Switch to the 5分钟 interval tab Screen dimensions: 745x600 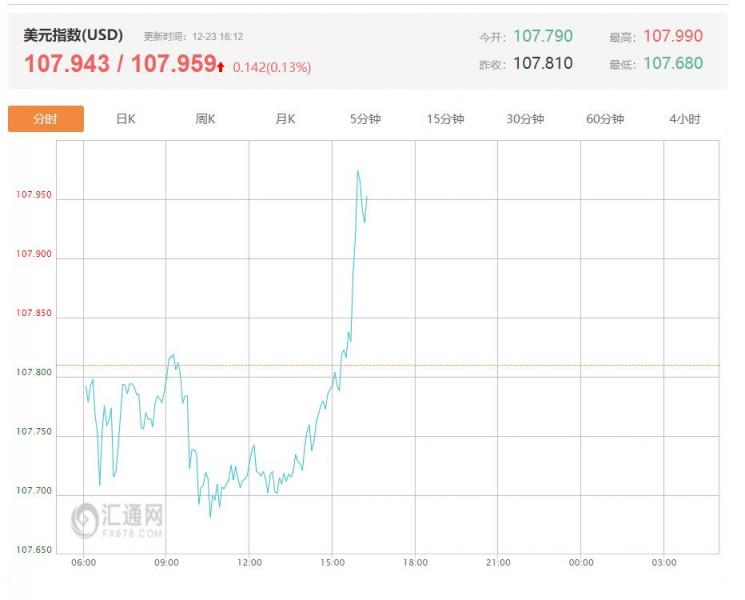tap(365, 119)
